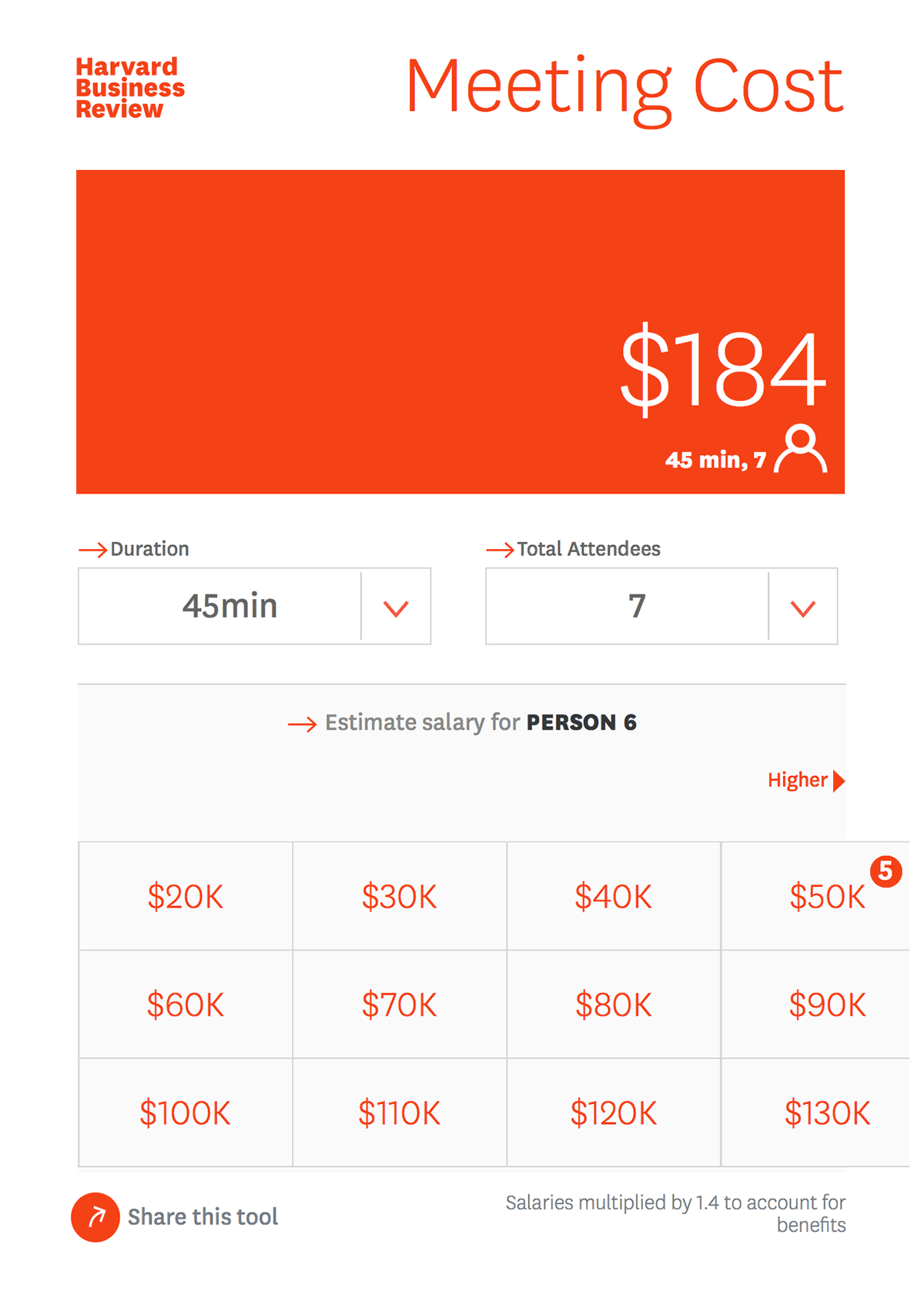924x1298 pixels.
Task: Click the Share this tool link
Action: tap(203, 1217)
